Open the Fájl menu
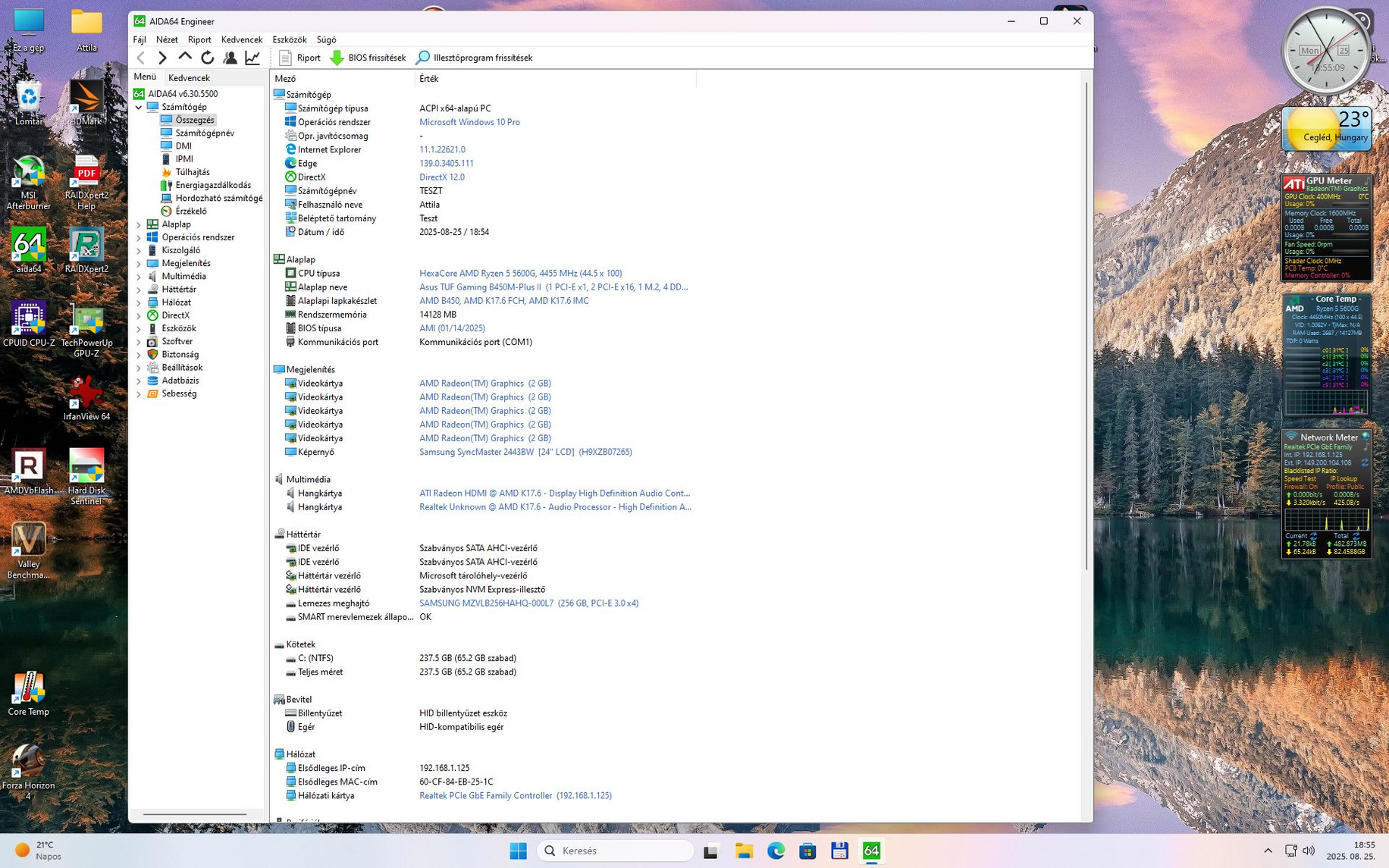 coord(140,39)
